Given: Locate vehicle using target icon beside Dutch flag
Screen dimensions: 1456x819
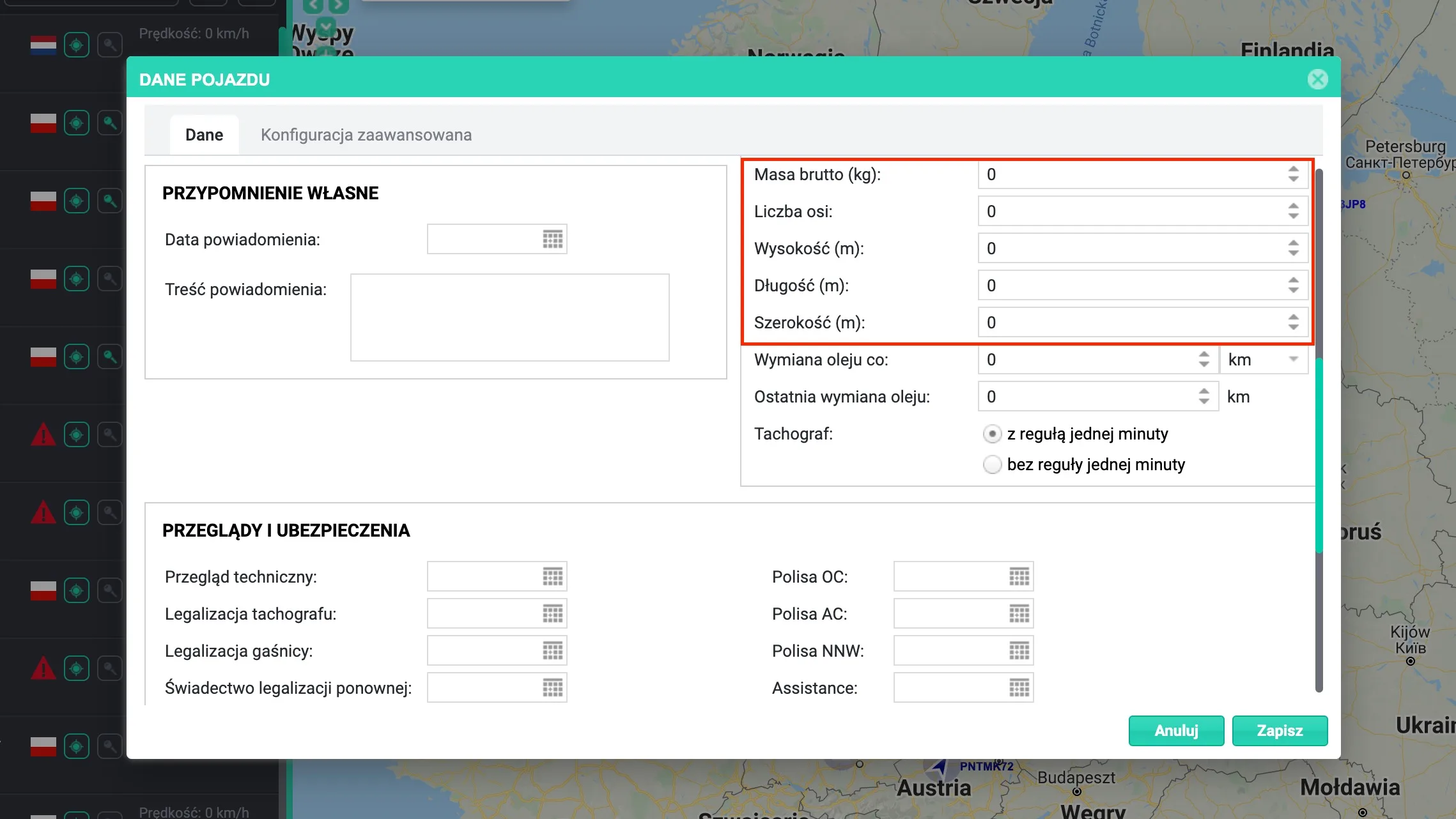Looking at the screenshot, I should (77, 45).
